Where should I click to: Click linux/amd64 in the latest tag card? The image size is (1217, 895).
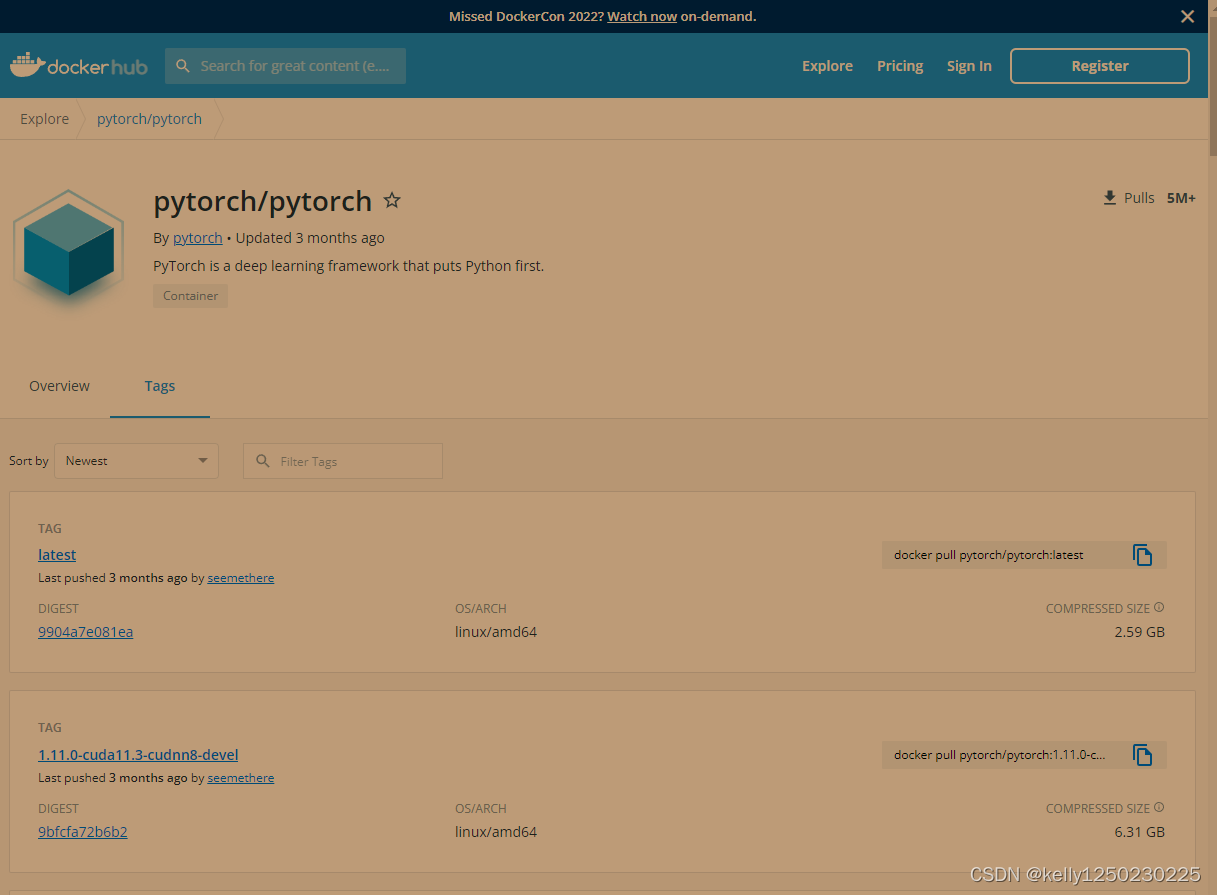(x=496, y=632)
